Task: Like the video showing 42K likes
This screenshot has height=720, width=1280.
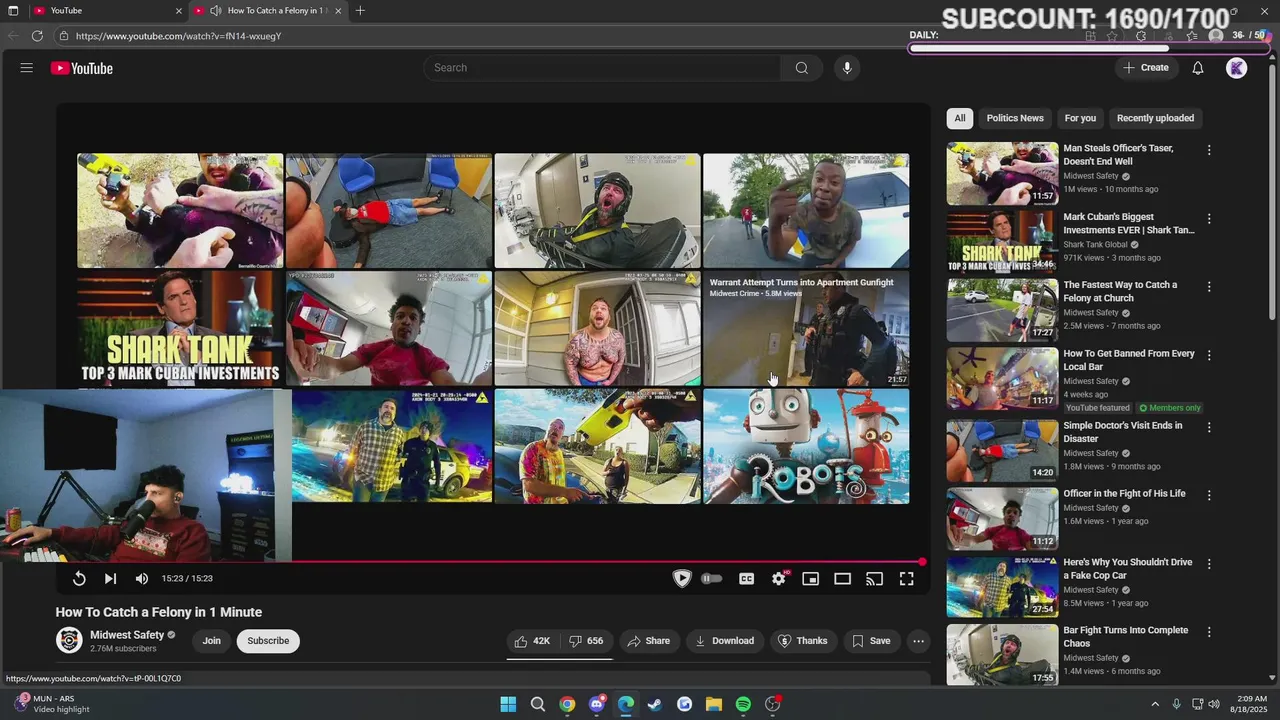Action: coord(532,641)
